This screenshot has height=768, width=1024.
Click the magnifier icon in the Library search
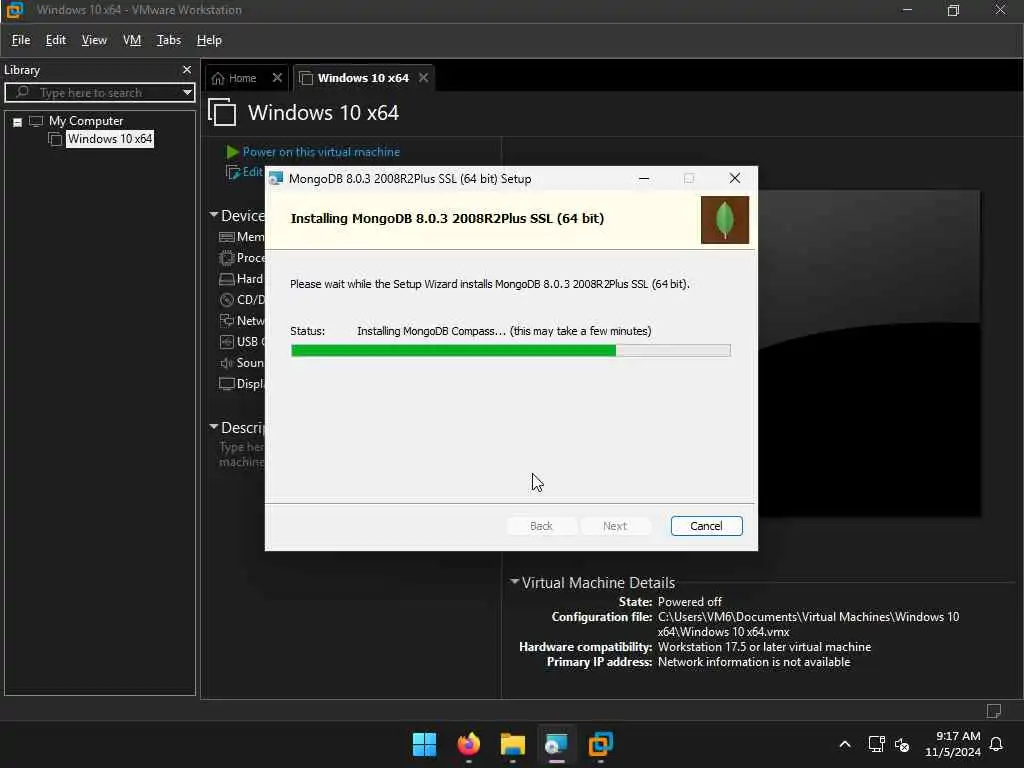pyautogui.click(x=22, y=92)
